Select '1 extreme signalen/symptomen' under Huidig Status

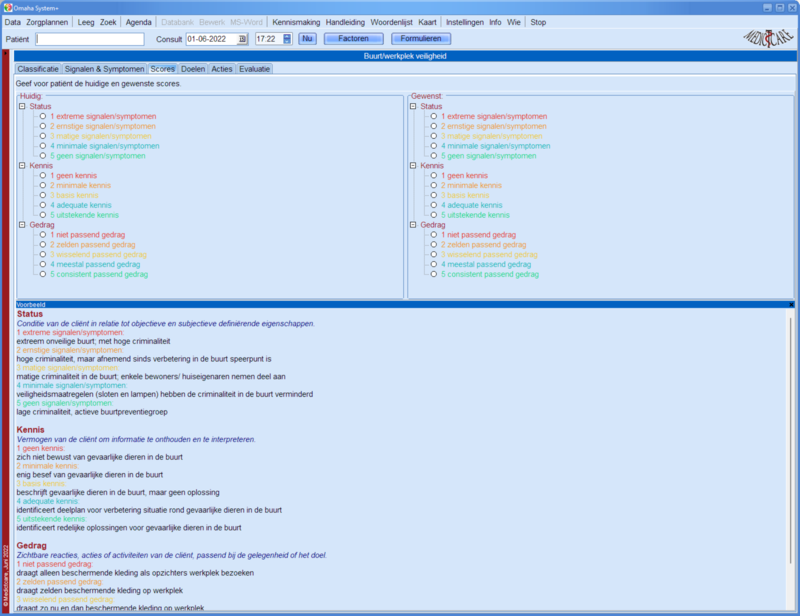(x=43, y=116)
